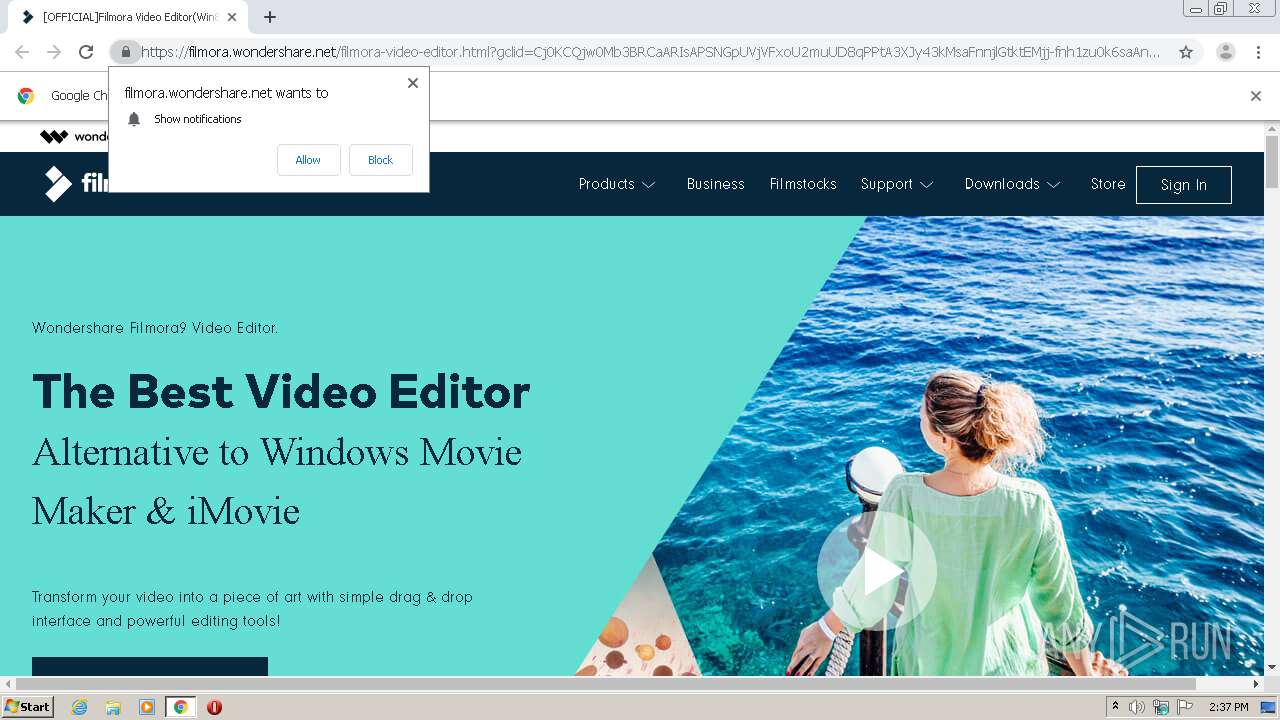This screenshot has height=720, width=1280.
Task: Open the file explorer taskbar icon
Action: click(x=113, y=707)
